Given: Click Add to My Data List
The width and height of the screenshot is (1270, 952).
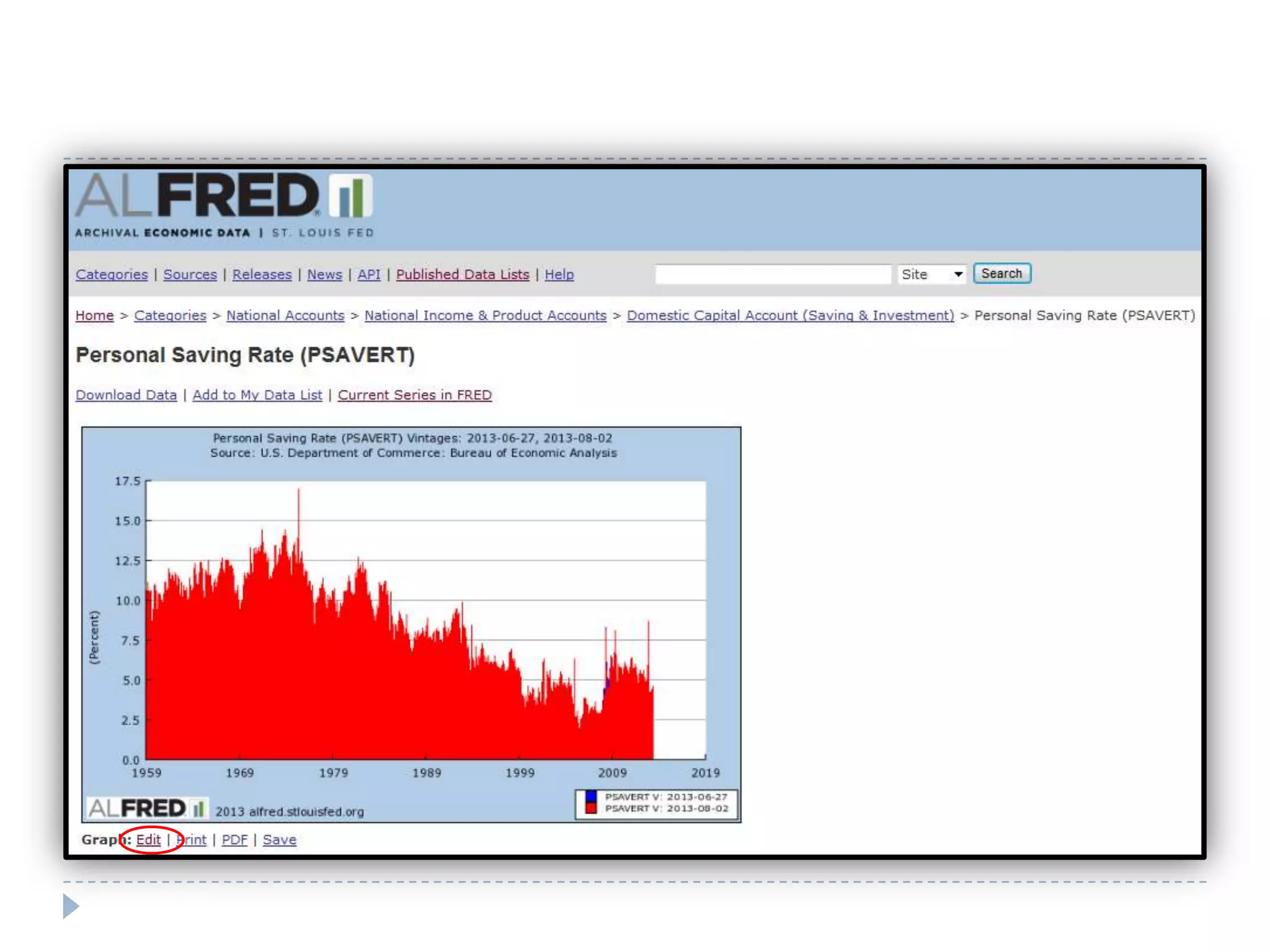Looking at the screenshot, I should (257, 395).
